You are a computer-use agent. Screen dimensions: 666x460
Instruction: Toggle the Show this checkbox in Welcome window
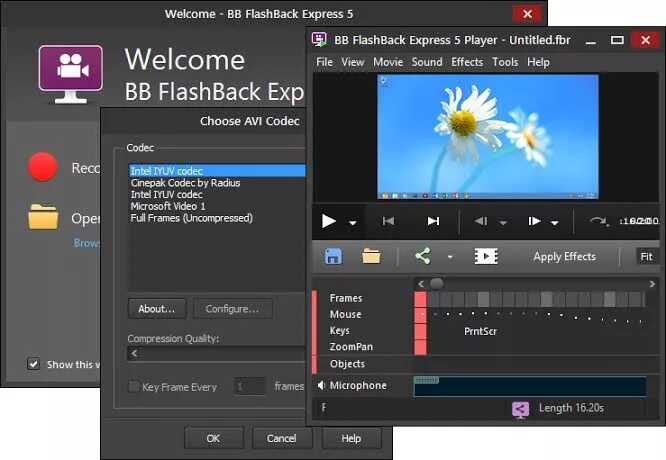click(33, 364)
